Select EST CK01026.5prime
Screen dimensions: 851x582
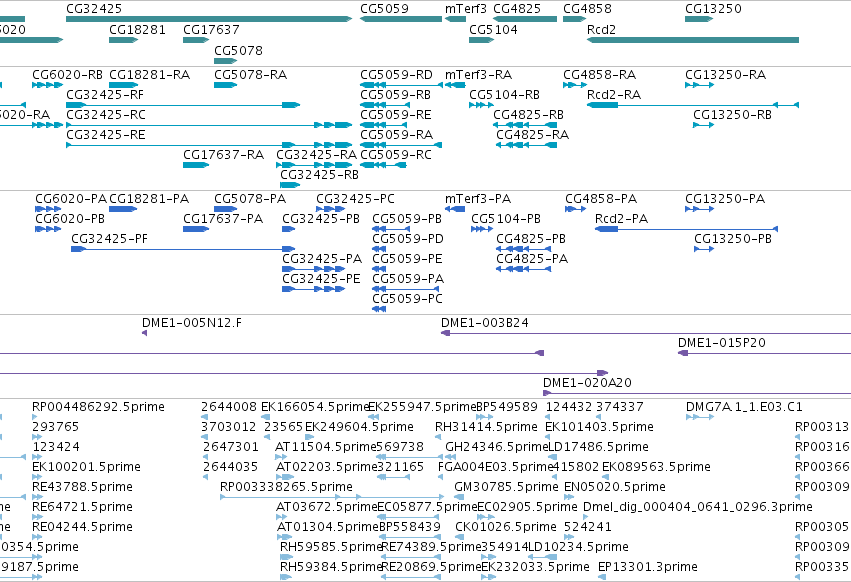coord(460,536)
